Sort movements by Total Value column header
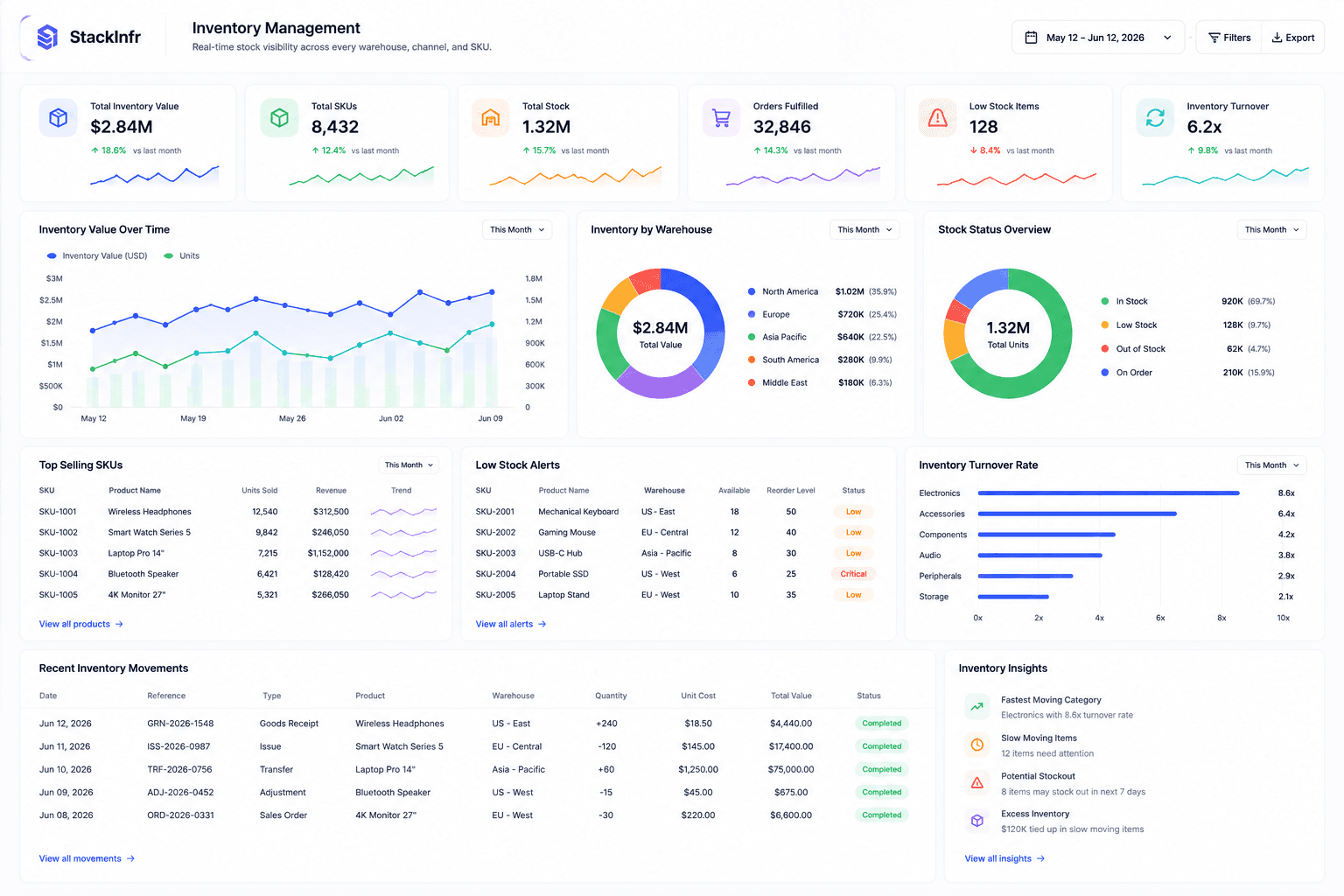The width and height of the screenshot is (1344, 896). [x=791, y=696]
